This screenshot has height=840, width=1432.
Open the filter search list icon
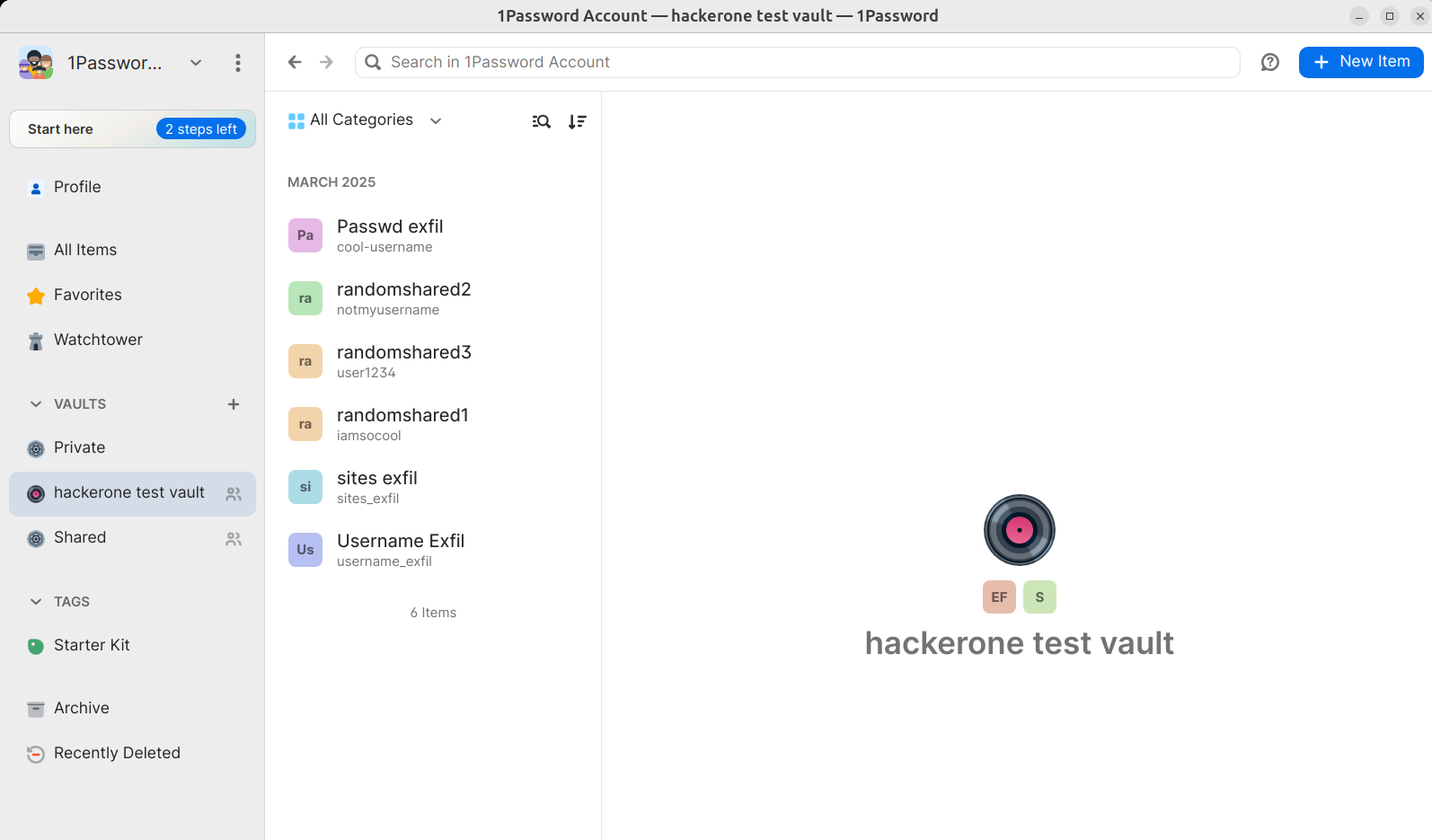[541, 121]
